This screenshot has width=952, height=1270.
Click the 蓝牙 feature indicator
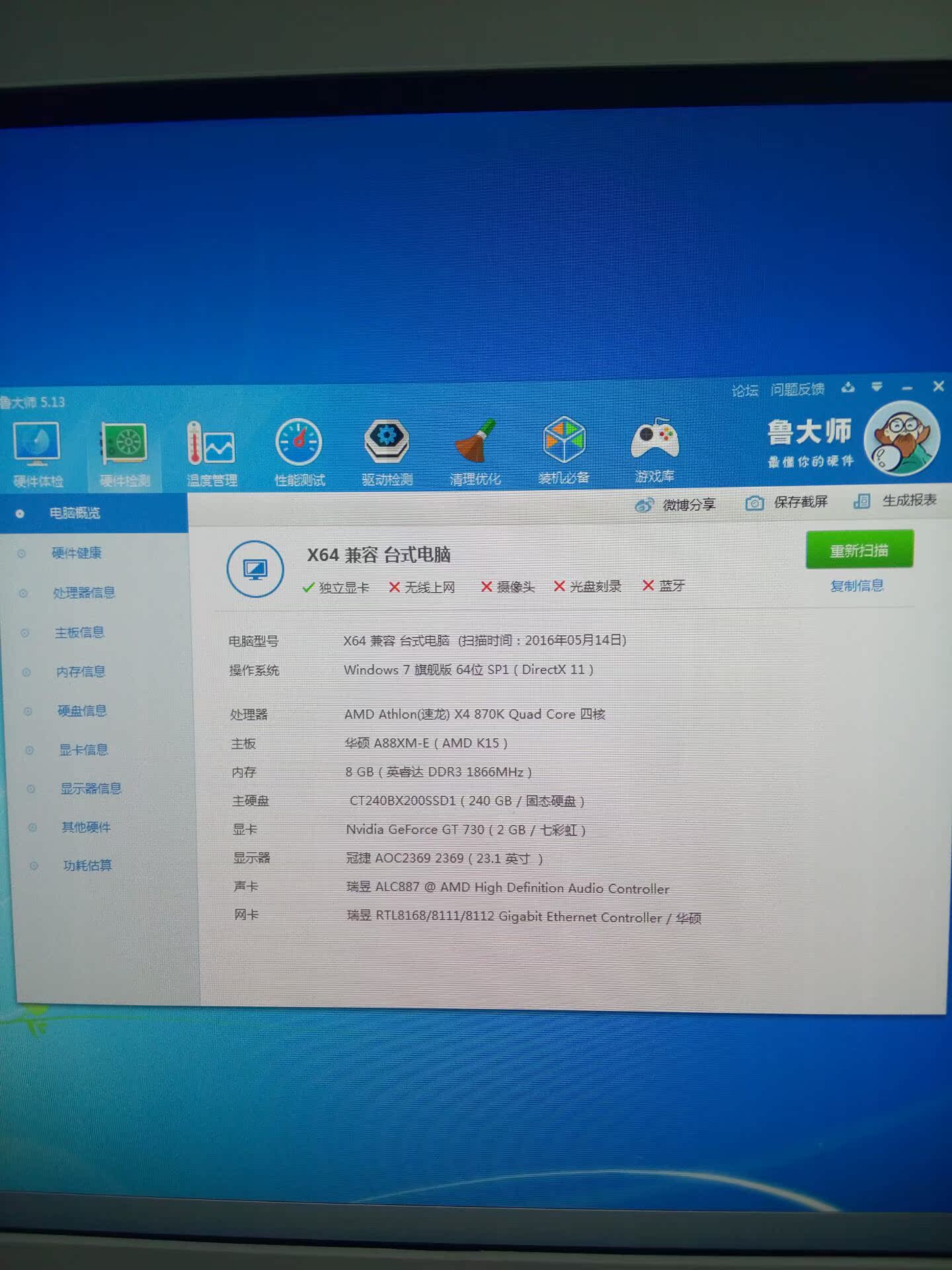pyautogui.click(x=664, y=585)
